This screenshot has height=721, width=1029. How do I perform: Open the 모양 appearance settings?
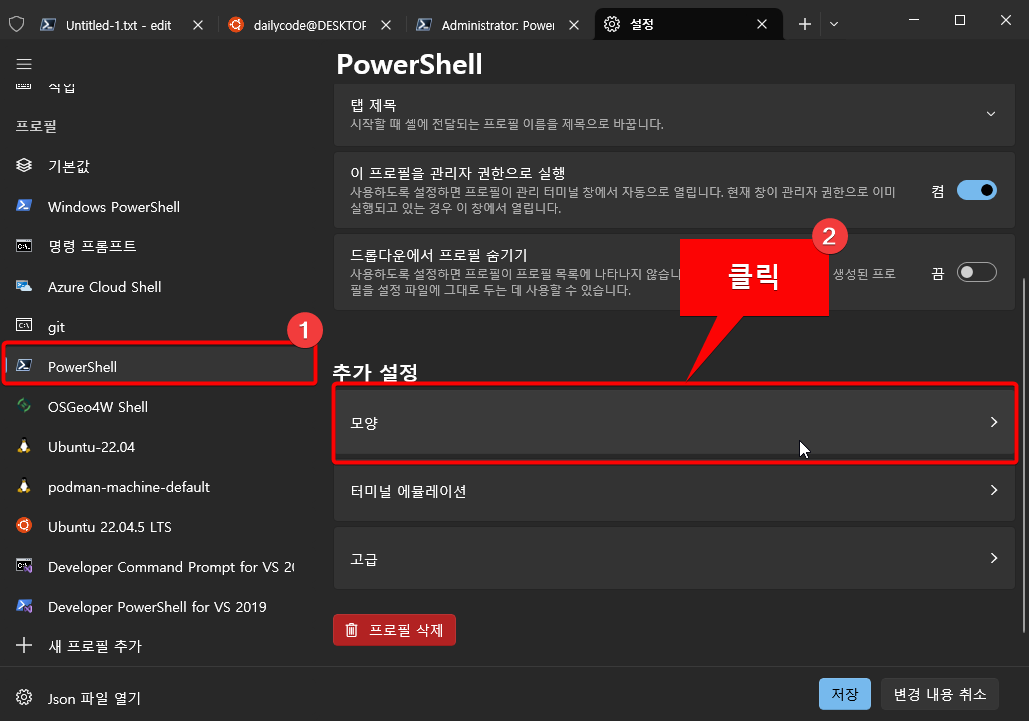[x=674, y=422]
